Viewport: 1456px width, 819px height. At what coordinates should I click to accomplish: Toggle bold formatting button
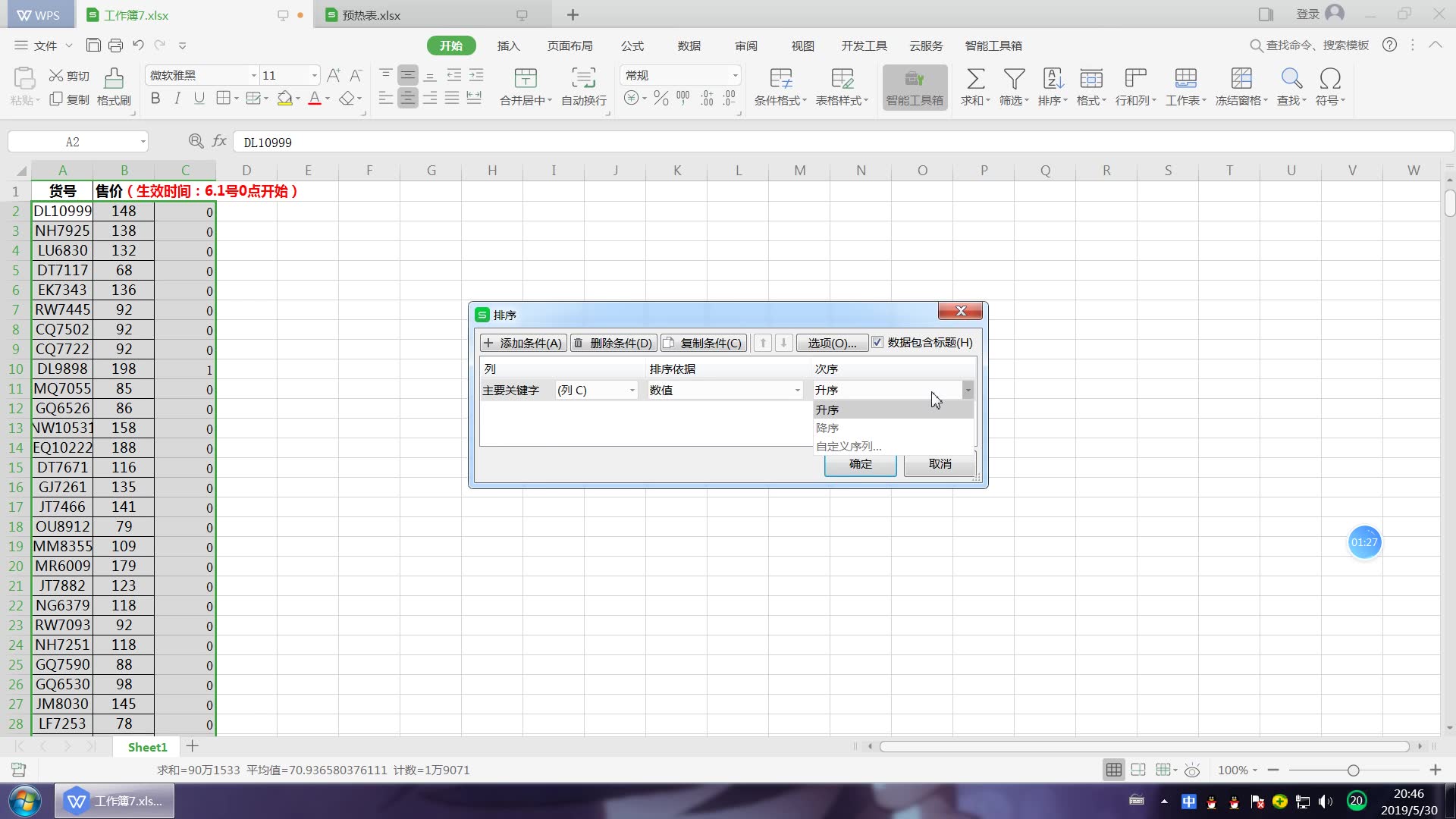pos(155,99)
